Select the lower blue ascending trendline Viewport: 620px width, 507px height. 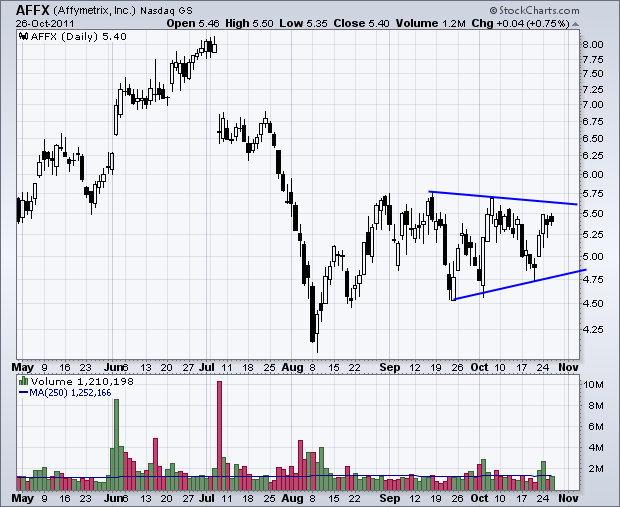click(519, 284)
